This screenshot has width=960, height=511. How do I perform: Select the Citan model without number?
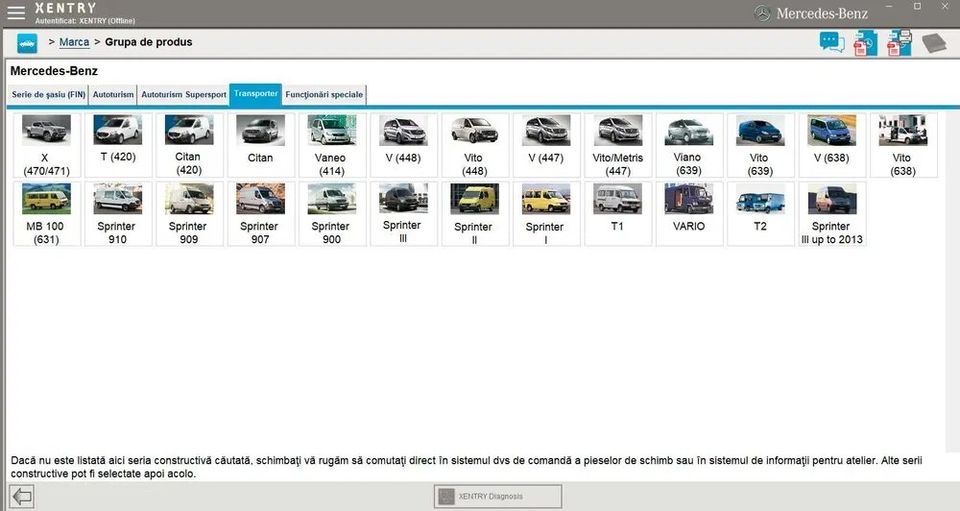tap(261, 145)
